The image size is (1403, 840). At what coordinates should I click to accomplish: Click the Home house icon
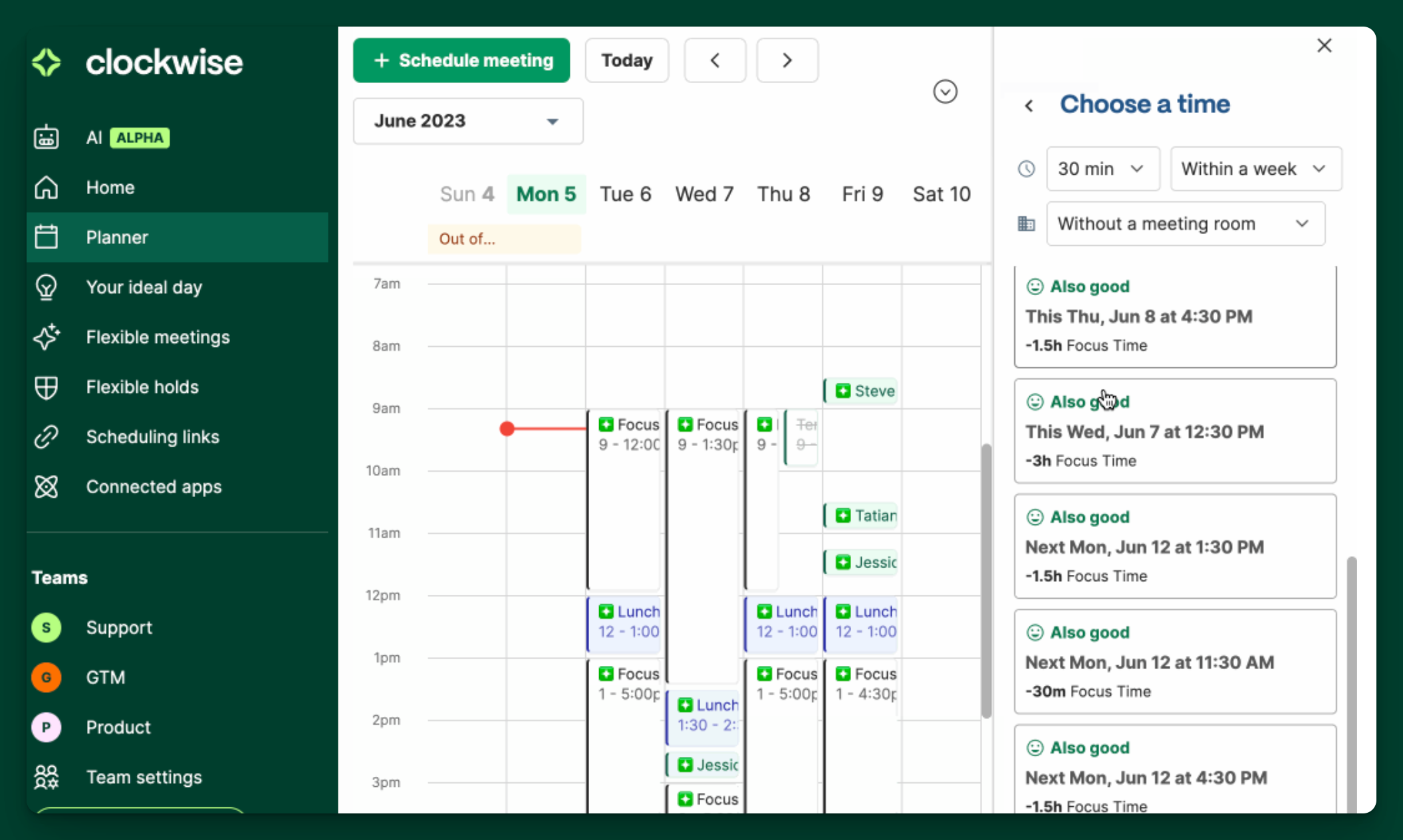(x=46, y=187)
